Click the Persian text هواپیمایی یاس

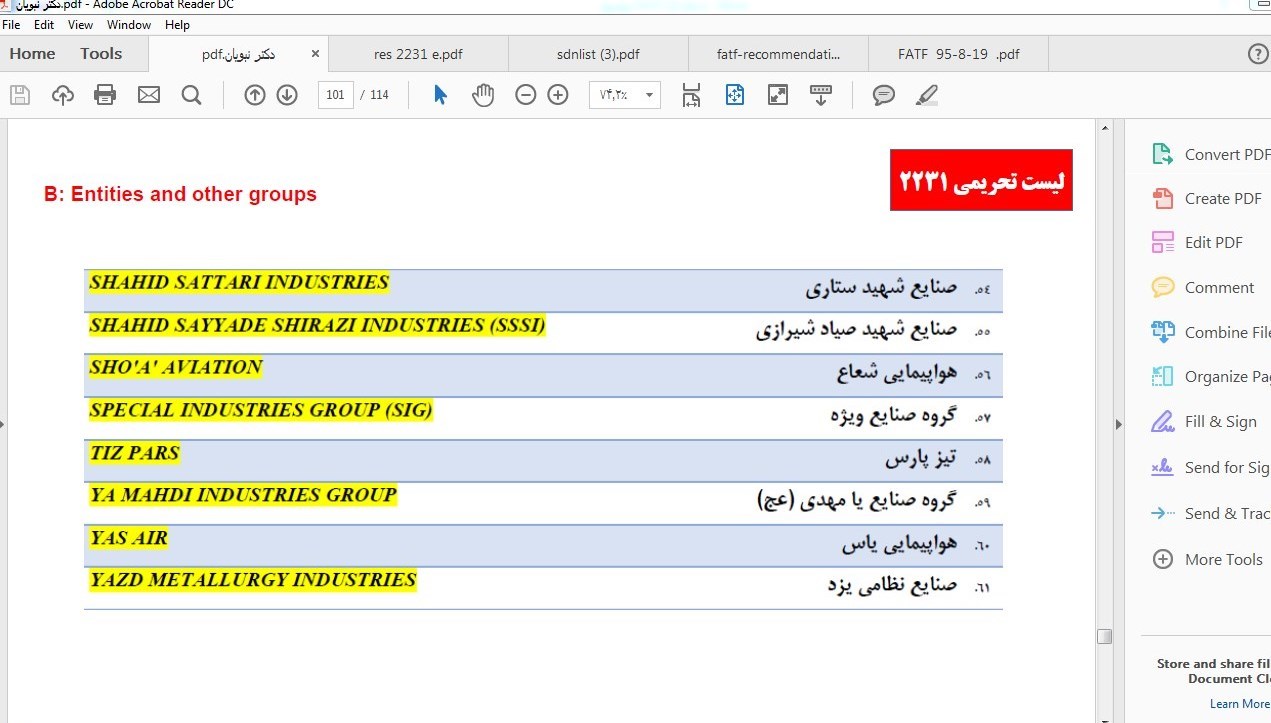coord(899,544)
